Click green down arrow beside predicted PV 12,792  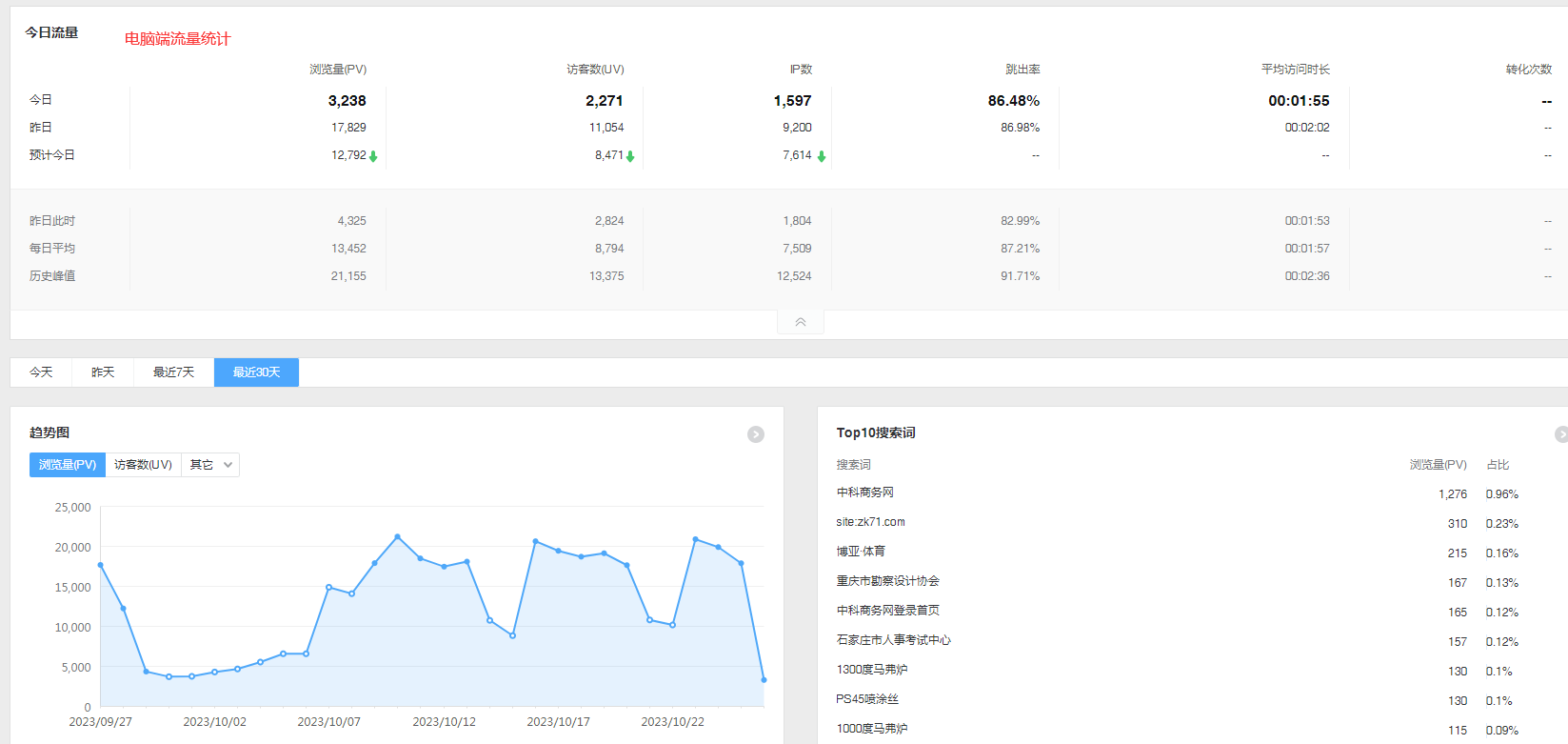[373, 156]
